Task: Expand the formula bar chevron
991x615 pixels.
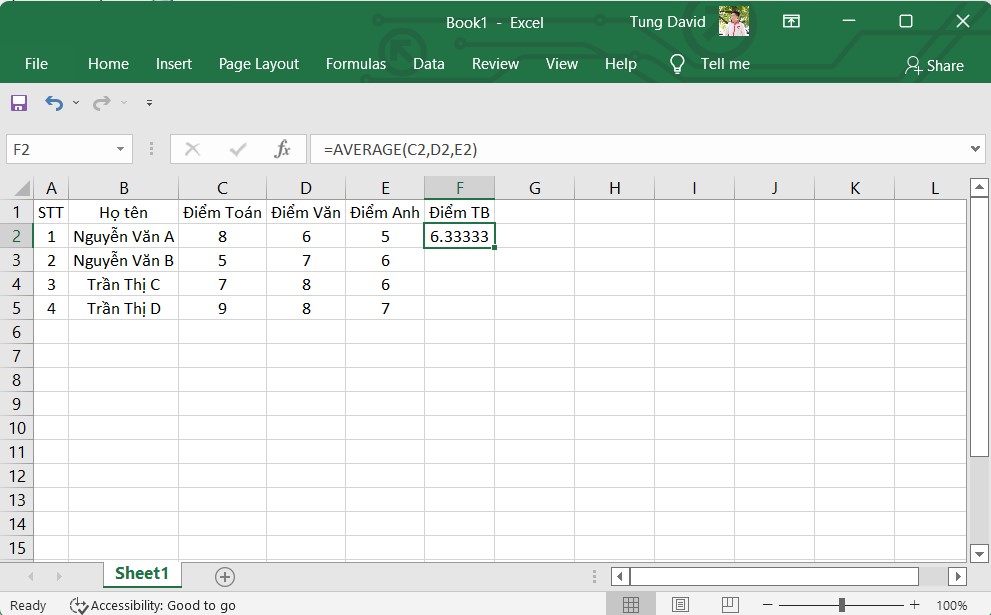Action: tap(975, 149)
